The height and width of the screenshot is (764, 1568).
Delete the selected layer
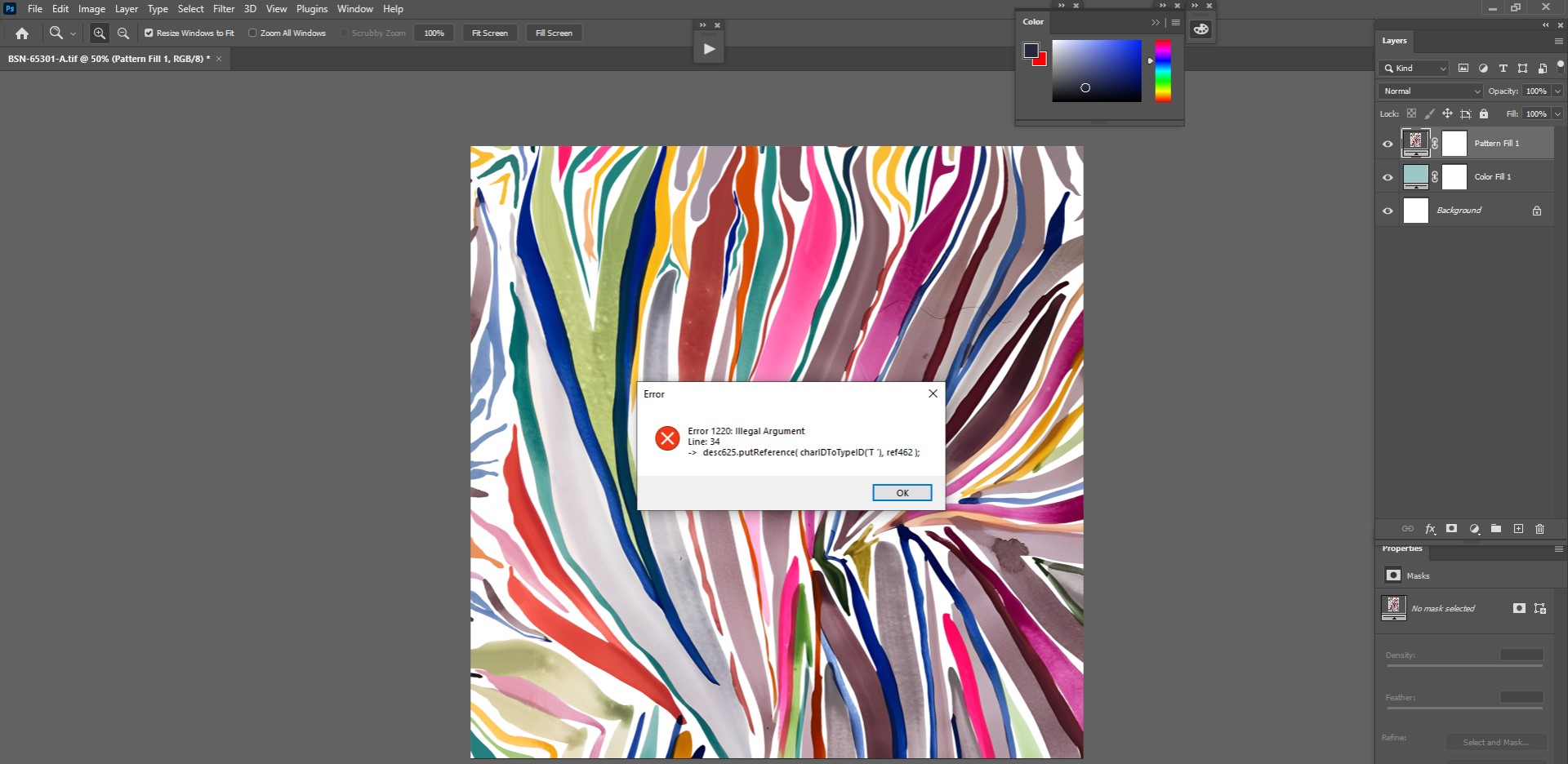click(x=1539, y=529)
